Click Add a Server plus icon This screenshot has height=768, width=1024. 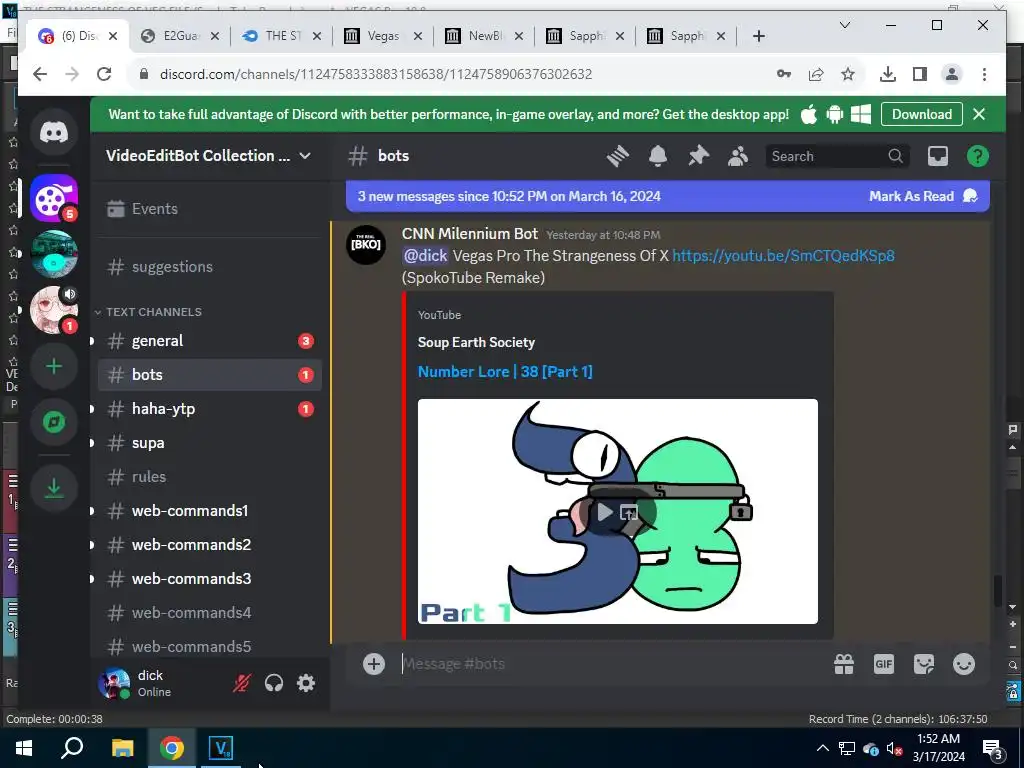pos(54,366)
